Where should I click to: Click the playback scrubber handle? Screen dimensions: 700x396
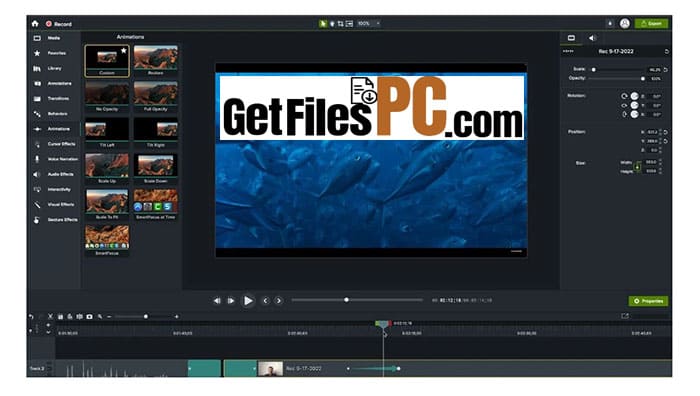(x=346, y=300)
